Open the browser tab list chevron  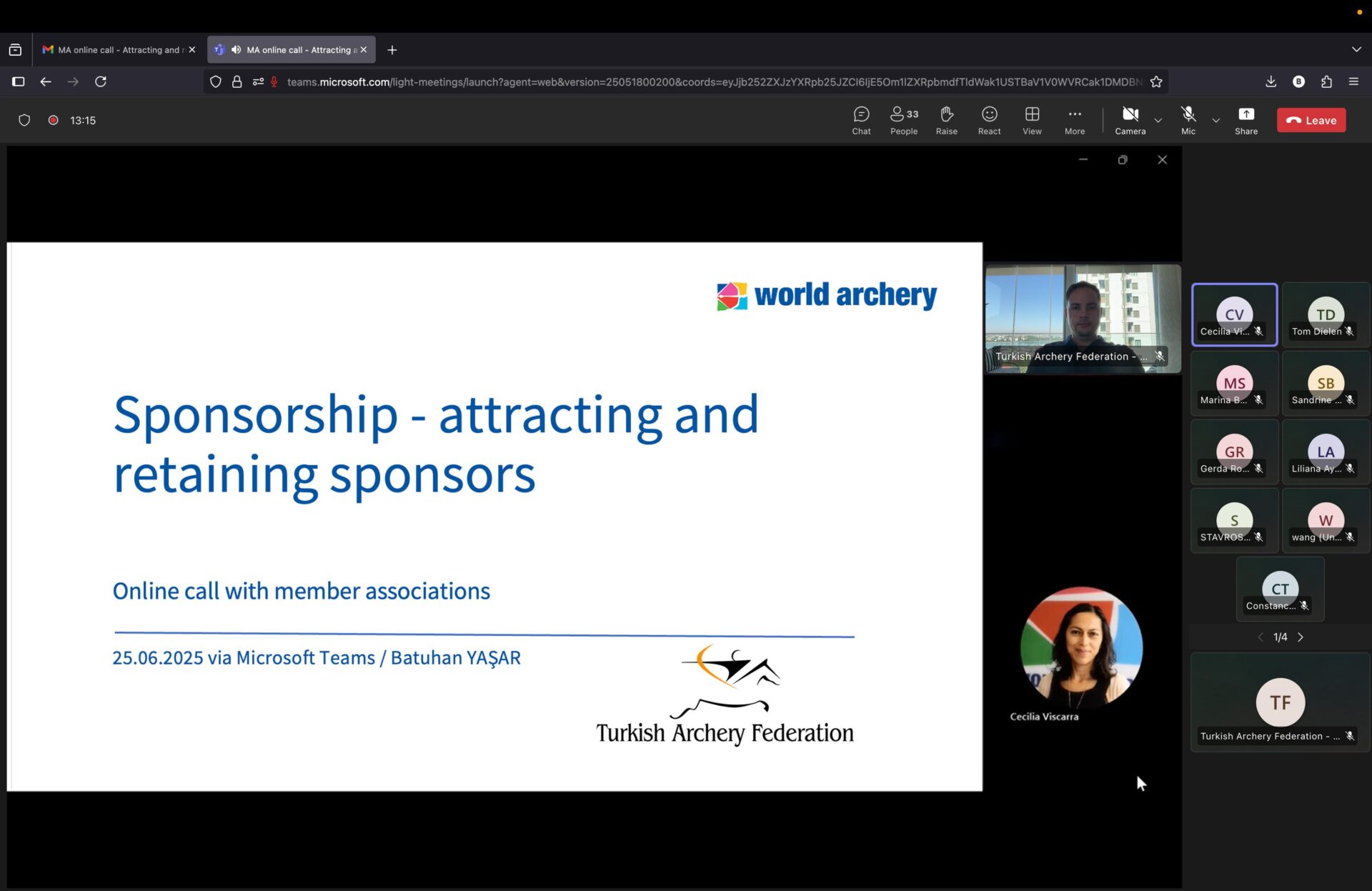[x=1356, y=49]
